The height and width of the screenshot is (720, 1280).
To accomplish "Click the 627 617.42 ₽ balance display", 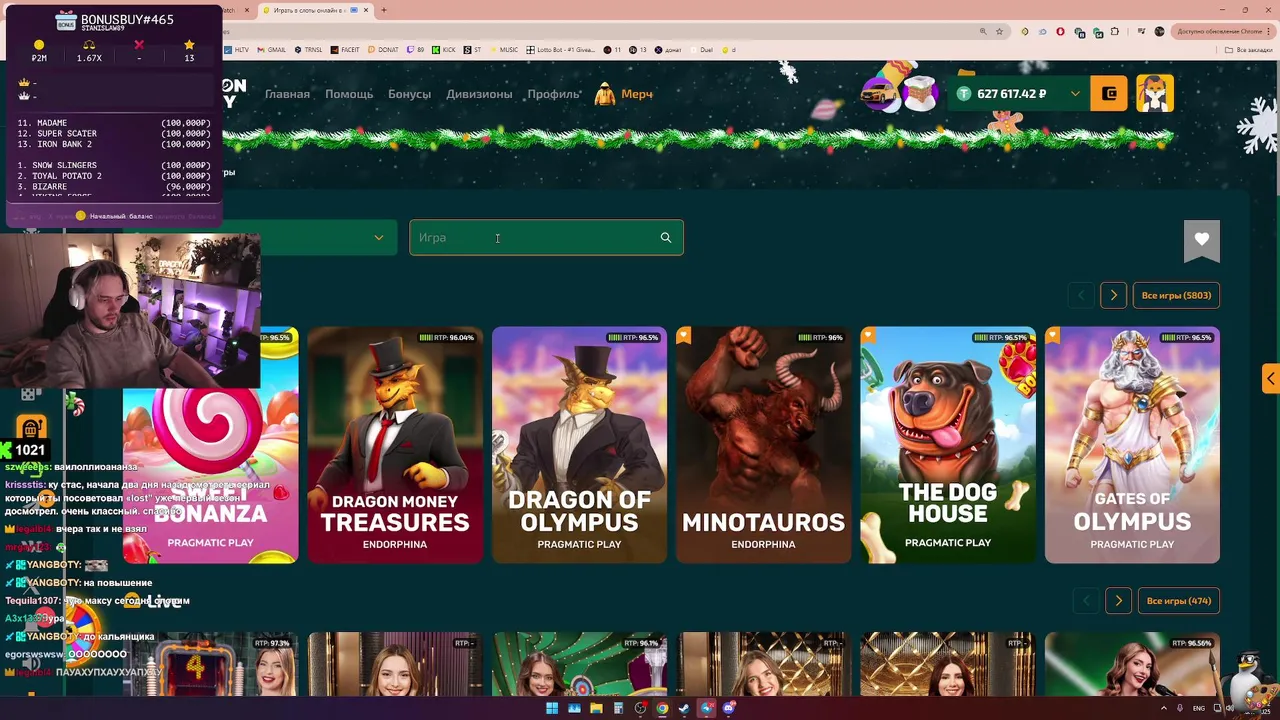I will coord(1011,94).
